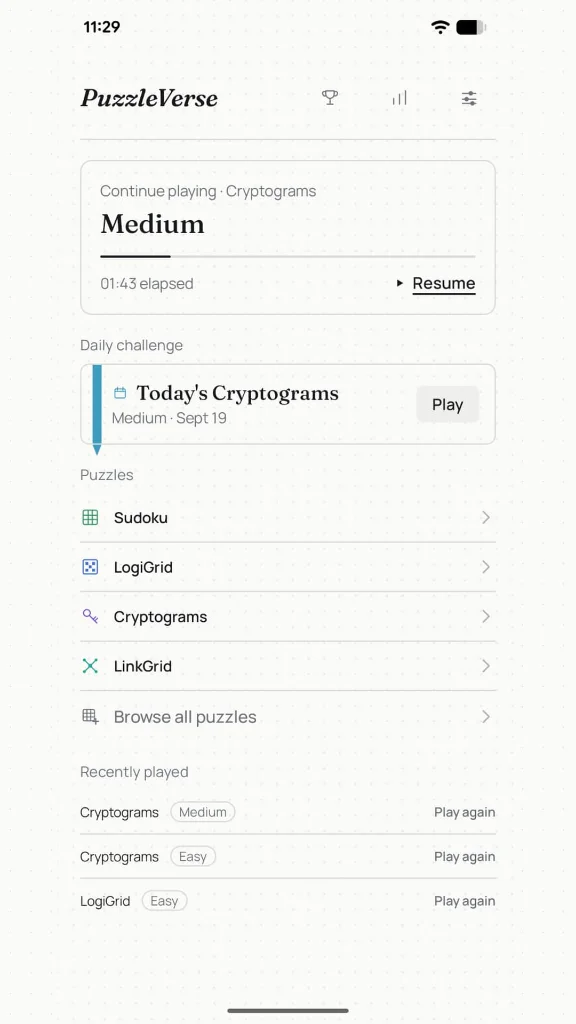This screenshot has height=1024, width=576.
Task: Open the bar chart statistics icon
Action: (x=399, y=98)
